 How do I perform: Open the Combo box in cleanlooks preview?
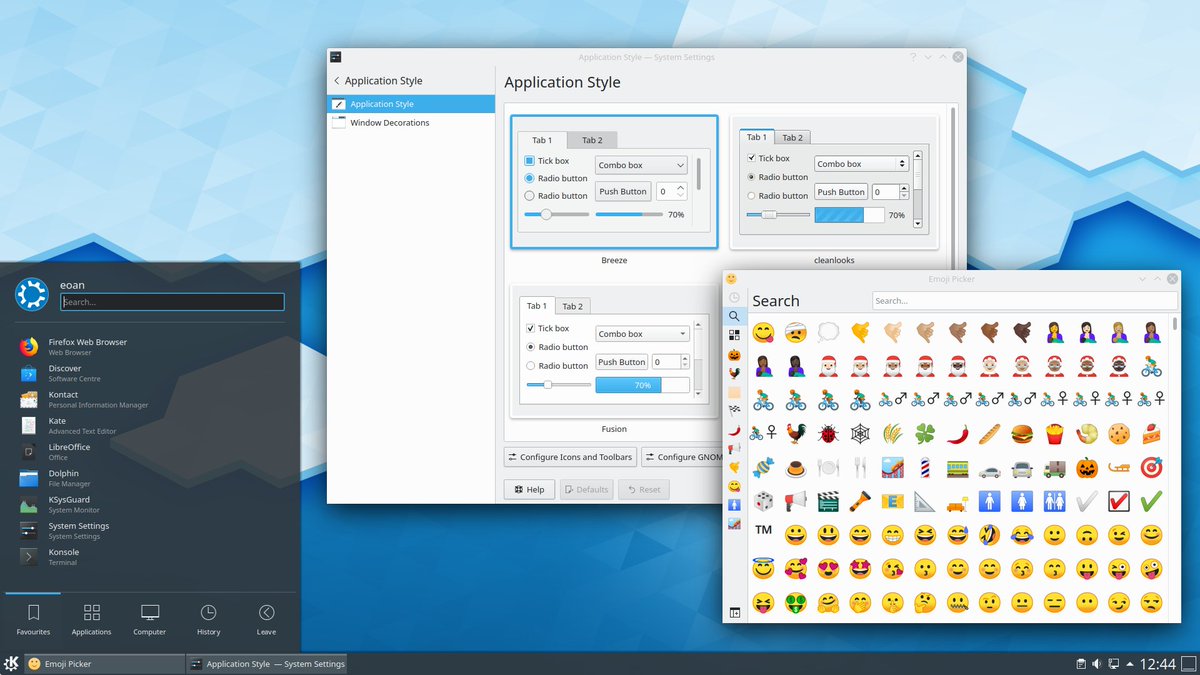point(861,163)
